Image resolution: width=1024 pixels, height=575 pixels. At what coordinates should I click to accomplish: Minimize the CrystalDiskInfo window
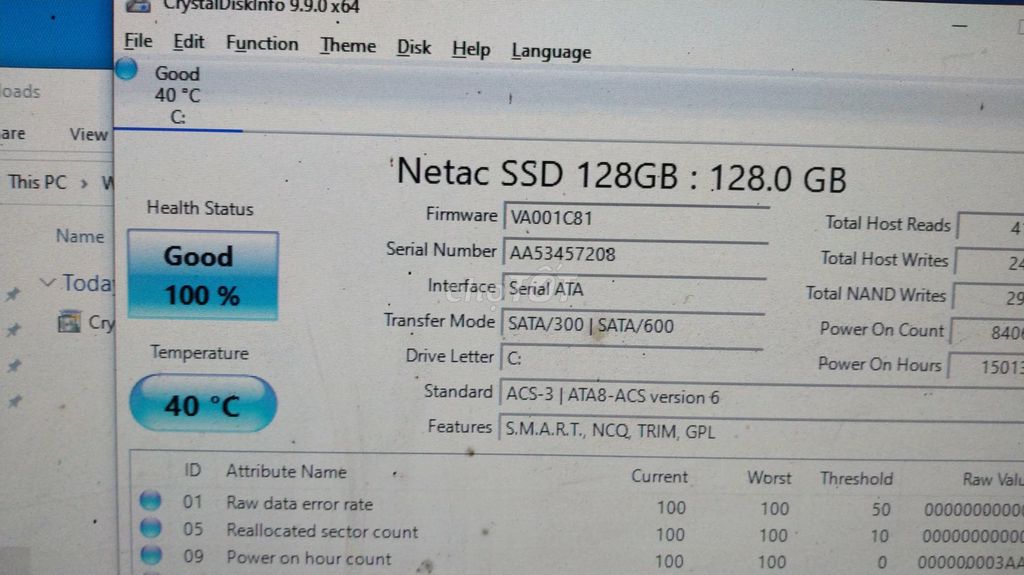[x=959, y=25]
